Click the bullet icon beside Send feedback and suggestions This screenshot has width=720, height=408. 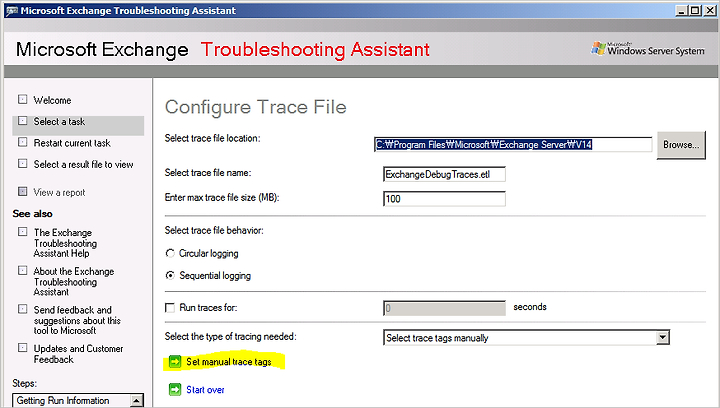22,309
